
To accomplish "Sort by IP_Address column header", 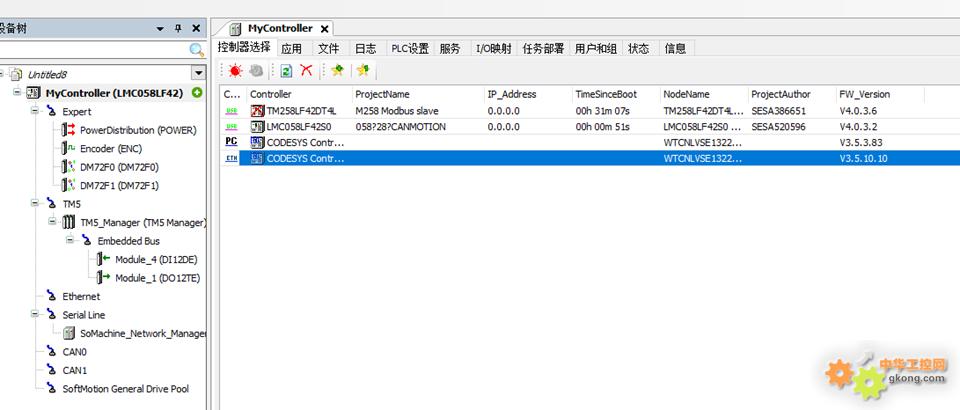I will coord(528,94).
